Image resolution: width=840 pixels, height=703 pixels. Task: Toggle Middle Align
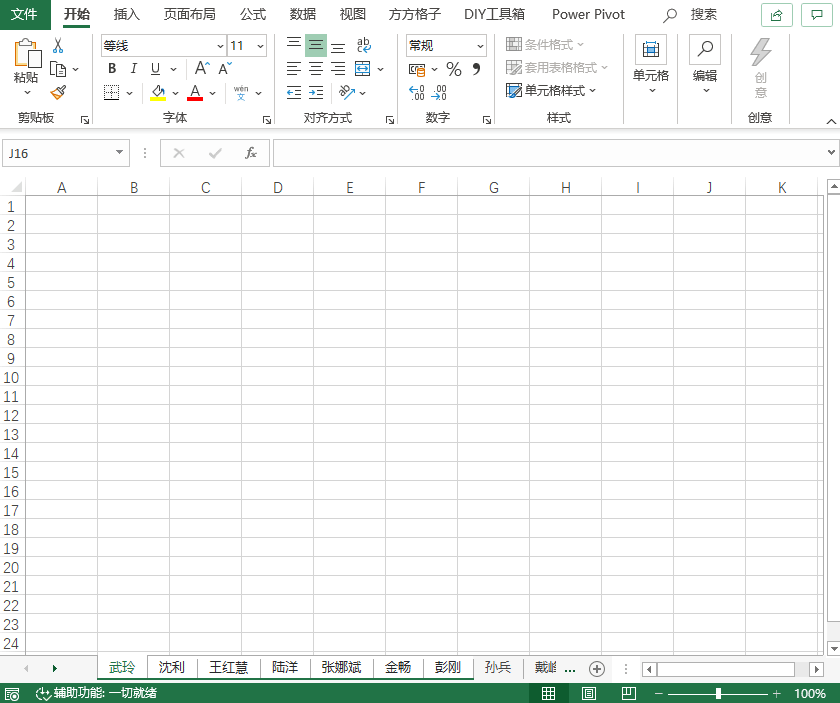click(x=316, y=45)
